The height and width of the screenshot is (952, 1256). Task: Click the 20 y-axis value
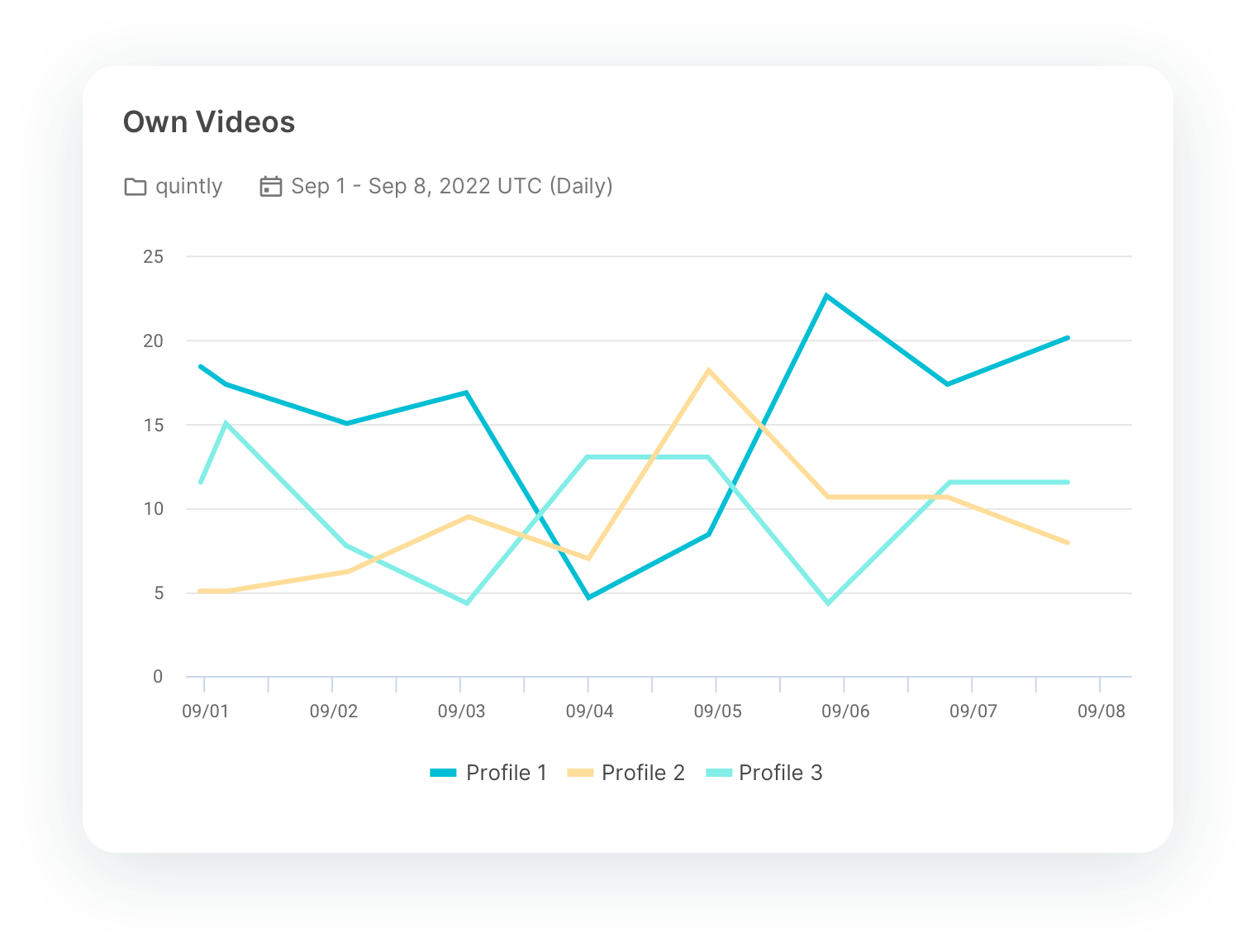(154, 341)
